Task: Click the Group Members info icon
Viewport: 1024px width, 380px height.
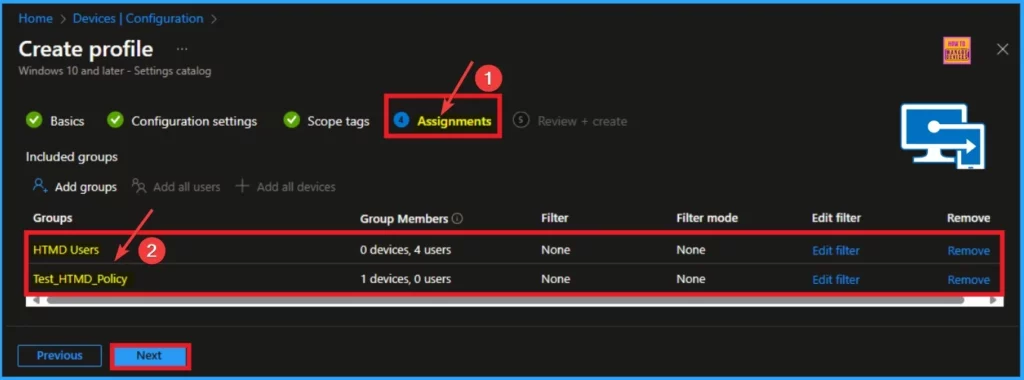Action: tap(457, 219)
